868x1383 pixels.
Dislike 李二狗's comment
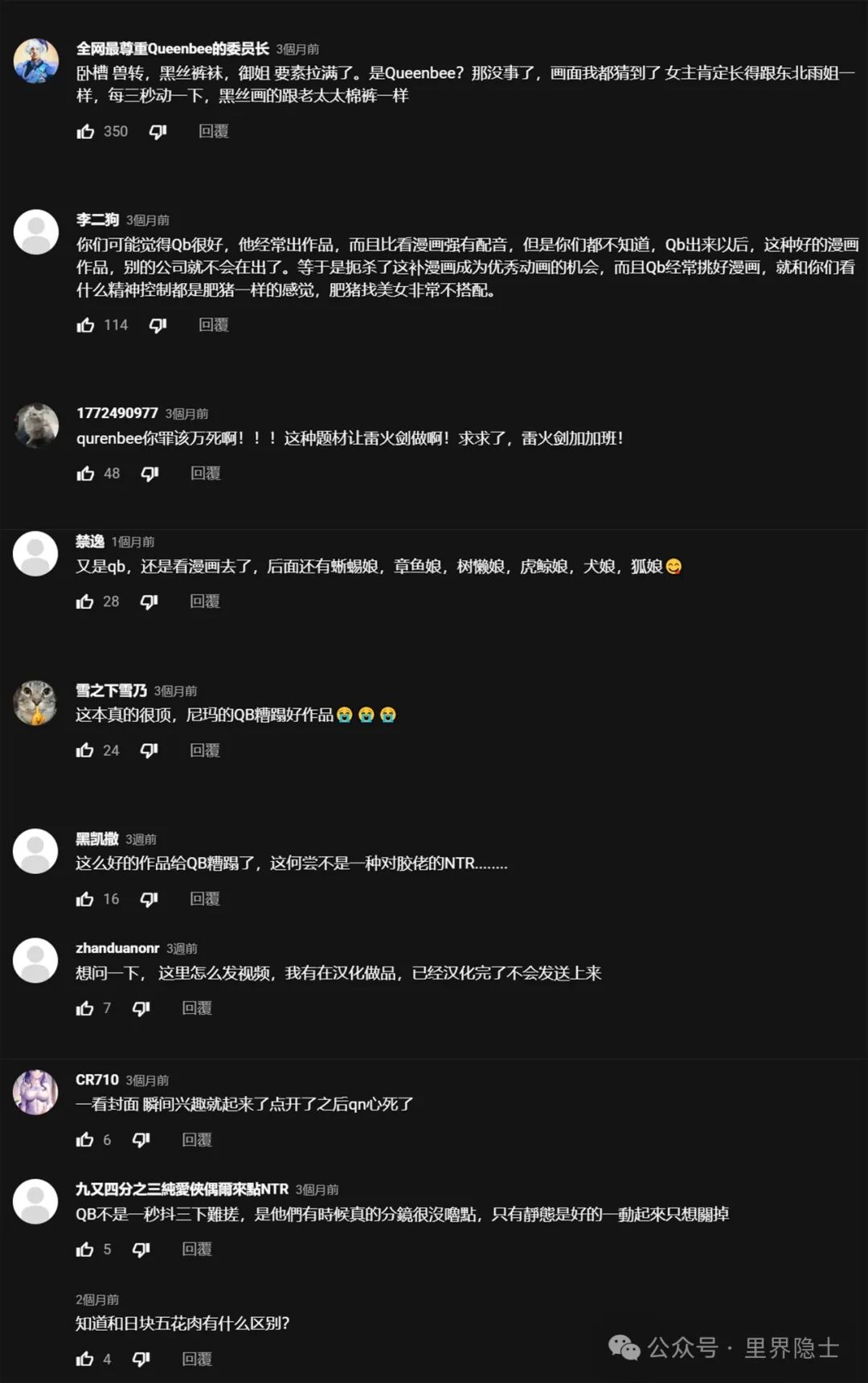pos(158,325)
